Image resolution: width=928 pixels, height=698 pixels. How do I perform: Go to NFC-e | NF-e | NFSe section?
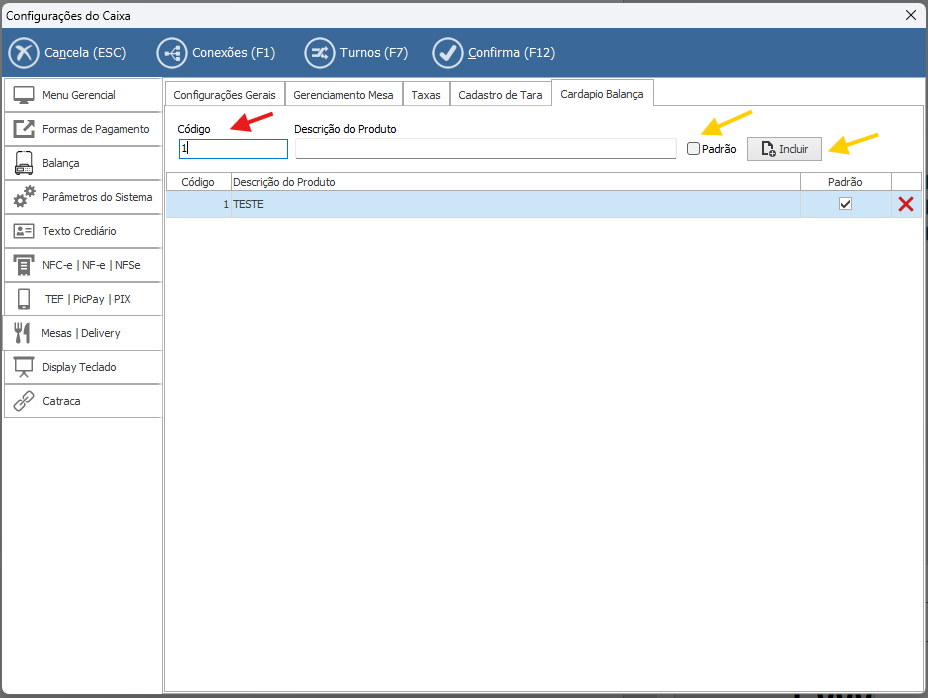[x=83, y=265]
